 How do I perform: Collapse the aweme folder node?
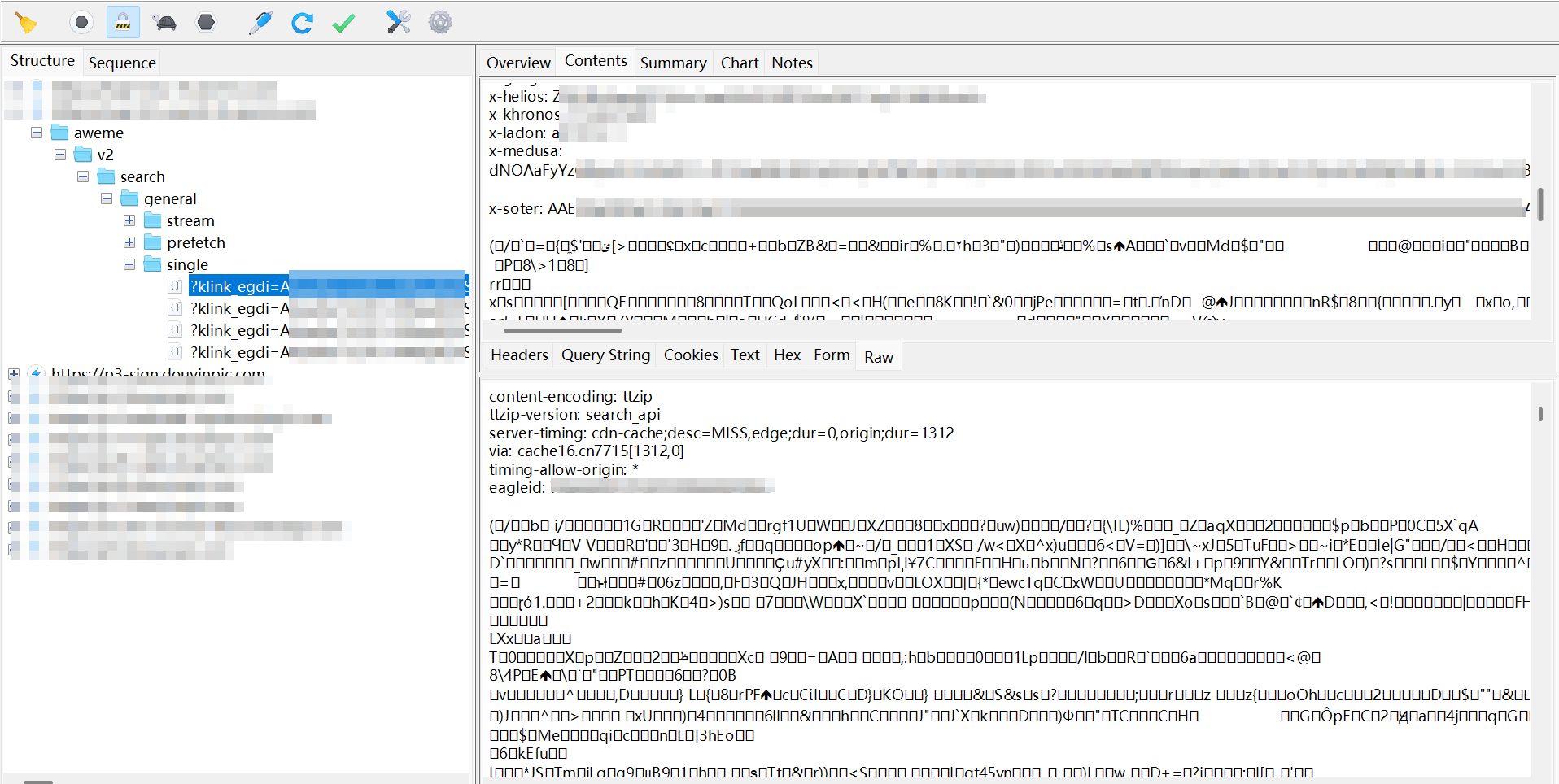(x=37, y=133)
